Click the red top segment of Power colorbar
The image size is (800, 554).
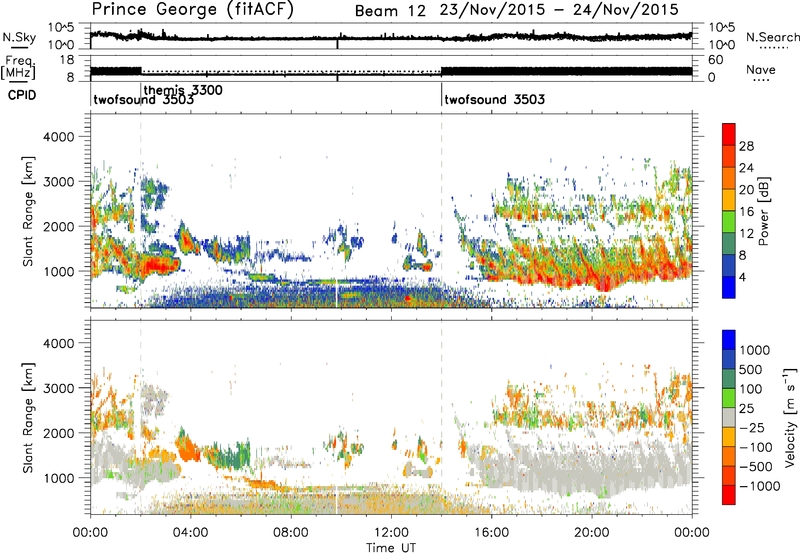729,134
